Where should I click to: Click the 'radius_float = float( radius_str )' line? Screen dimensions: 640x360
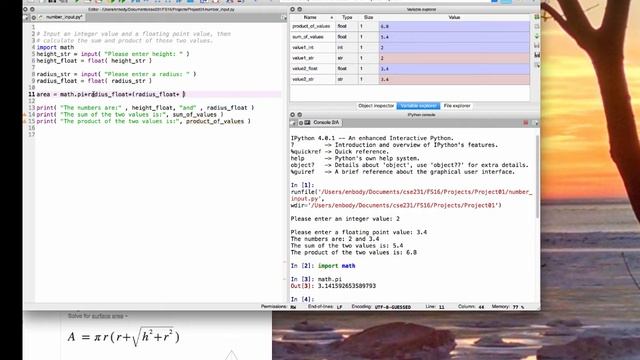pos(94,81)
